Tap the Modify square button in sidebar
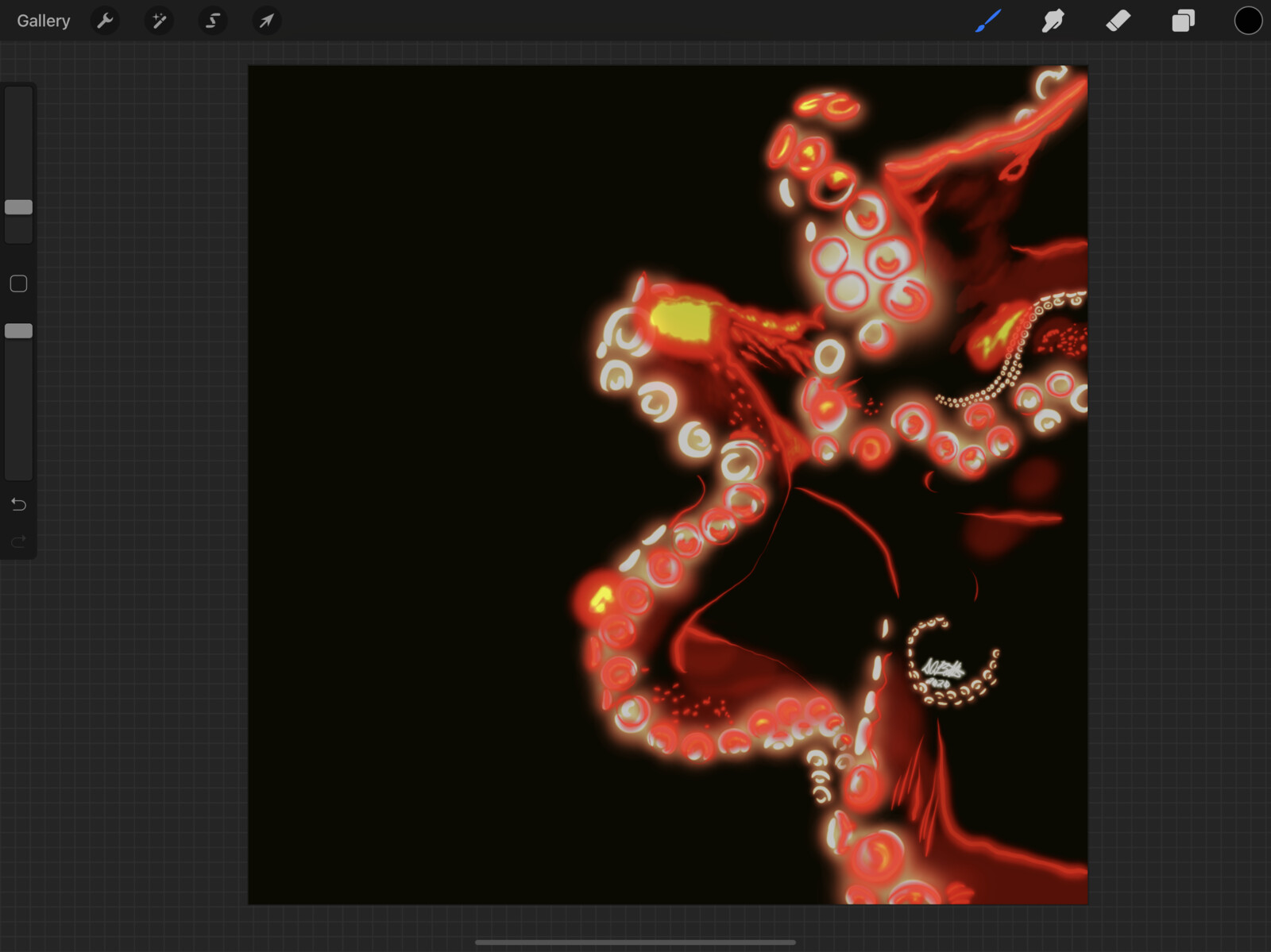Image resolution: width=1271 pixels, height=952 pixels. (x=18, y=283)
